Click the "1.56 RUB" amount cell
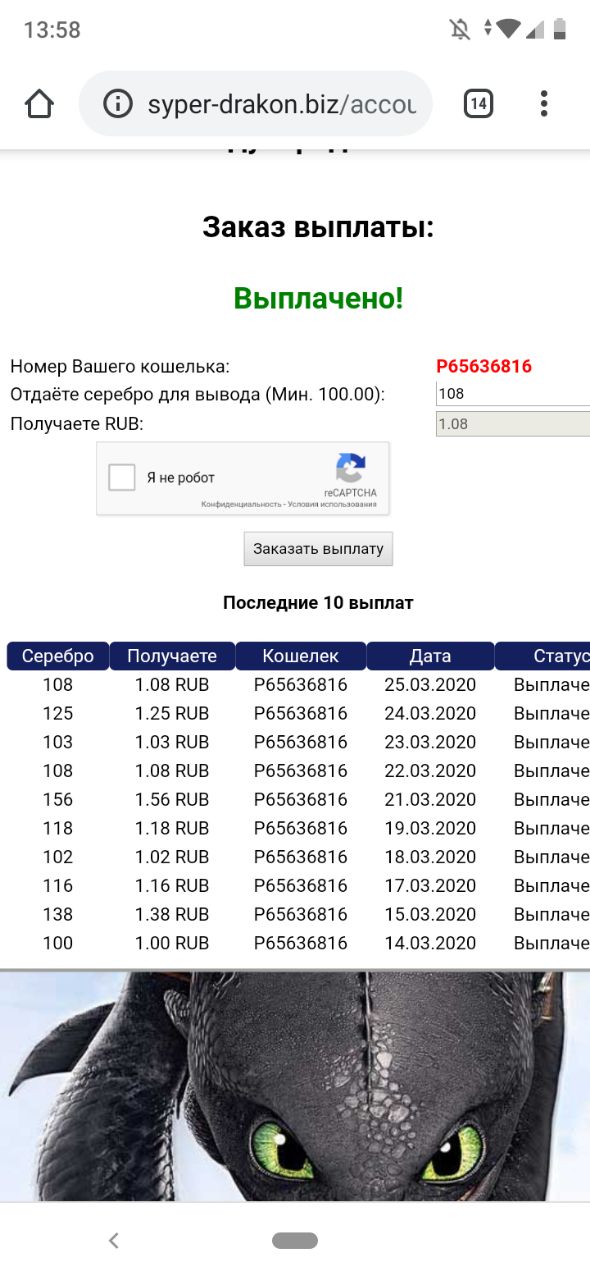The width and height of the screenshot is (590, 1280). click(172, 799)
